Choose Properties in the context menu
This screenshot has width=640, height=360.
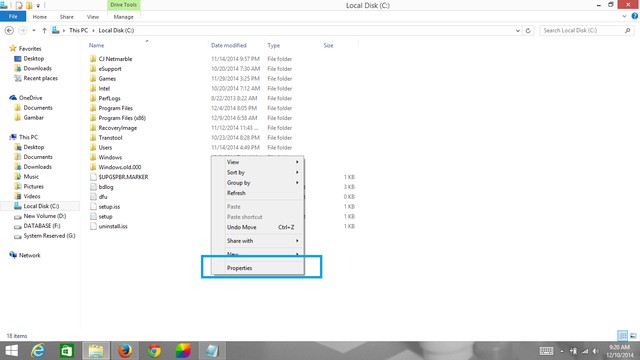pos(258,268)
